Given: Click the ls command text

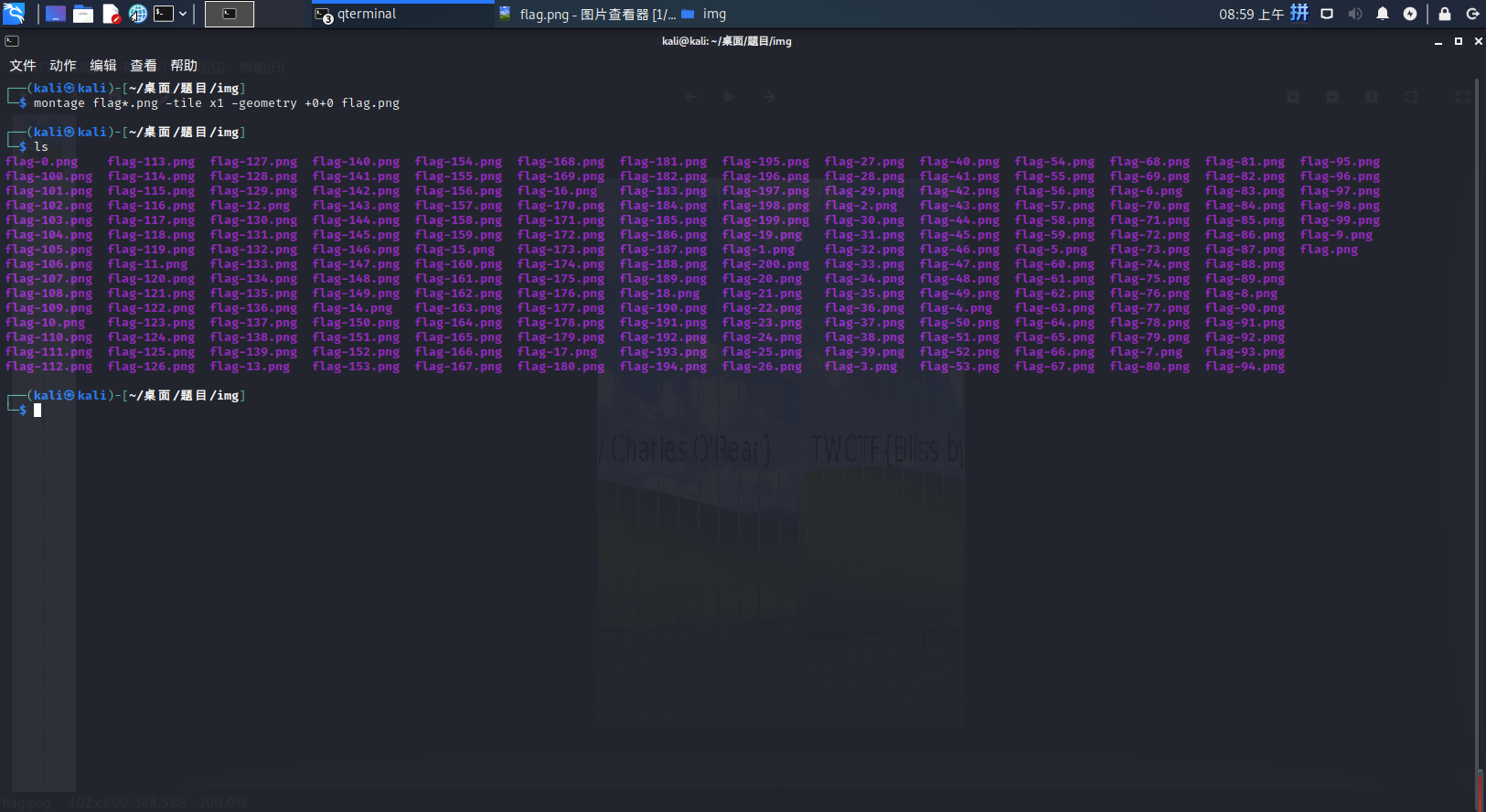Looking at the screenshot, I should [41, 146].
